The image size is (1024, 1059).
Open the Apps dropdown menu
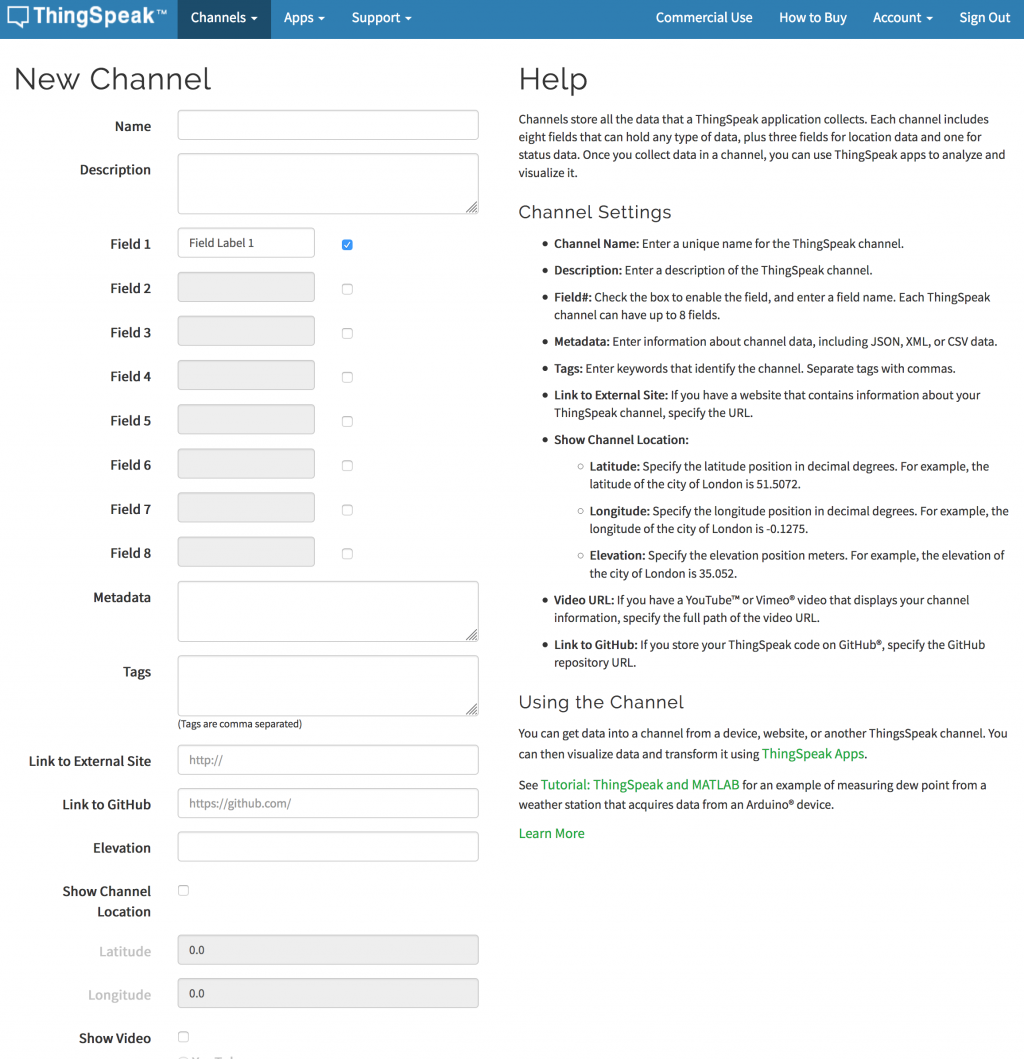304,18
